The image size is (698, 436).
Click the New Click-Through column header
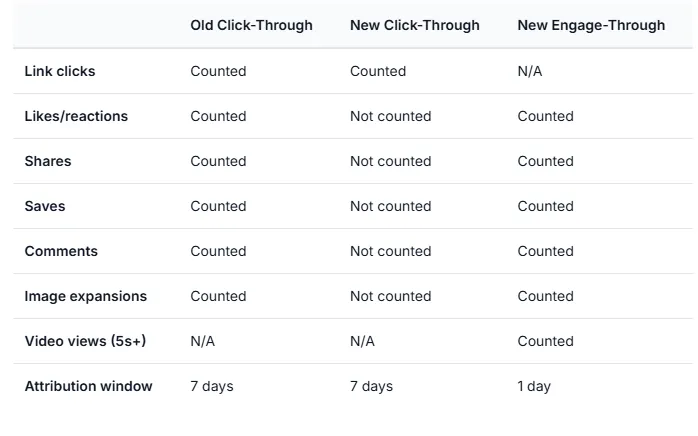click(414, 25)
